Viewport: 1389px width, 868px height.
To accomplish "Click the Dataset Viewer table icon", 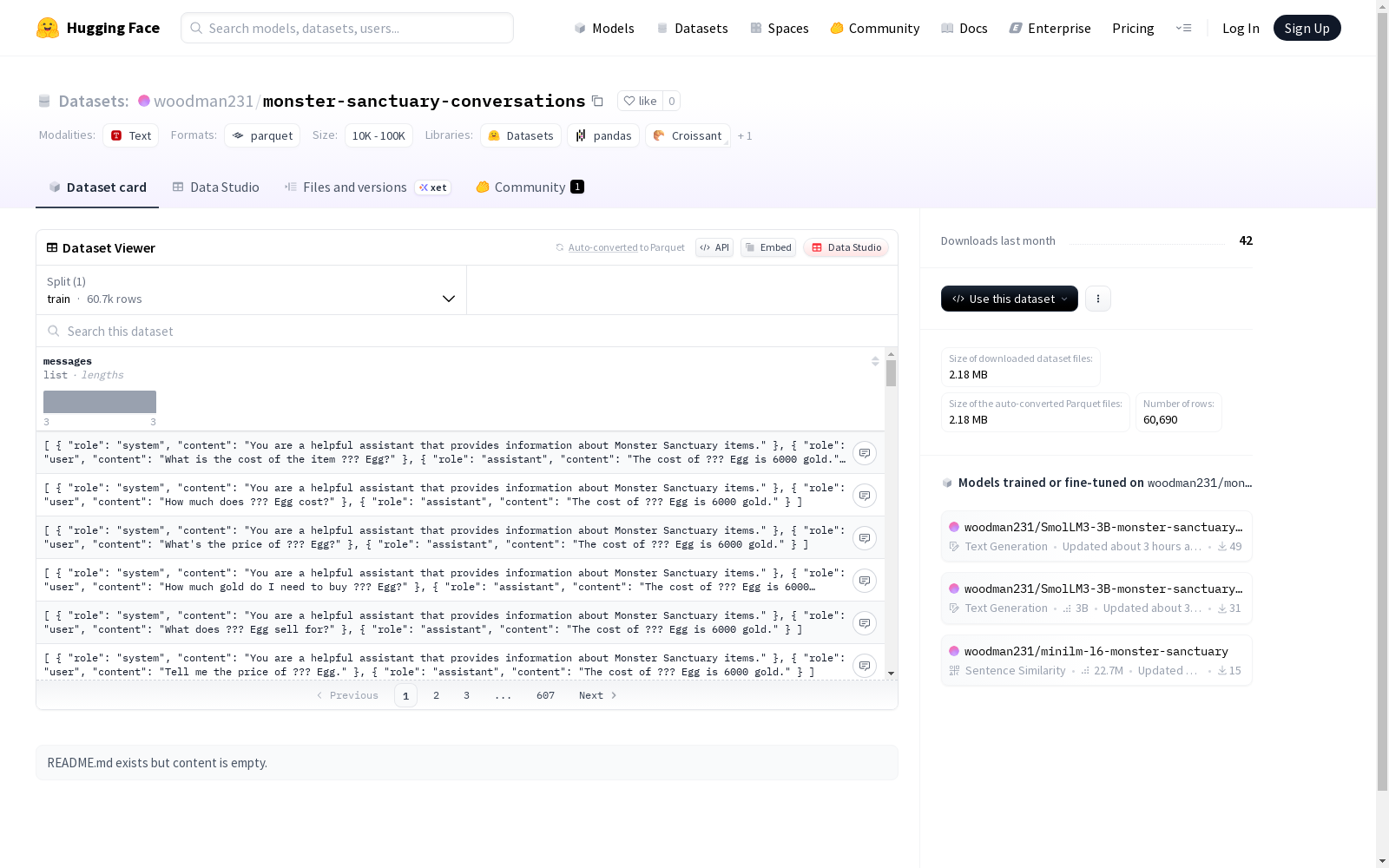I will [x=52, y=247].
